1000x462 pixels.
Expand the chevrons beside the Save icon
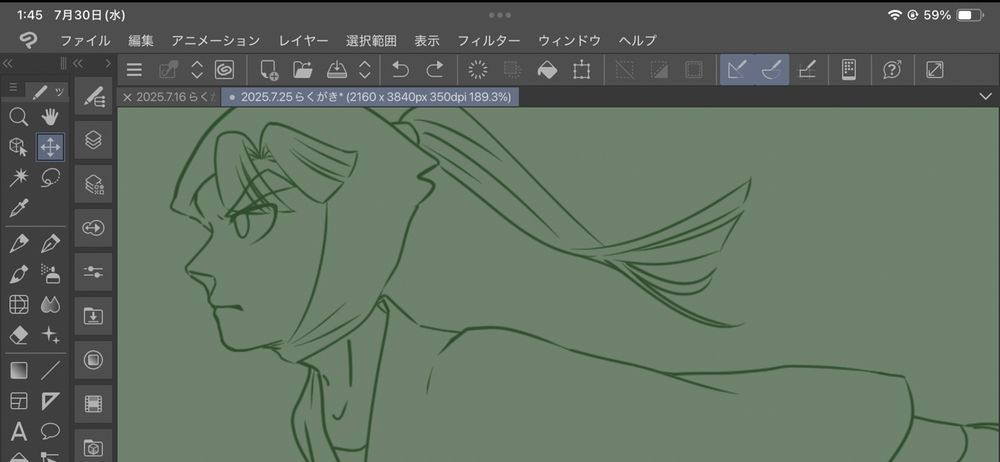coord(365,70)
